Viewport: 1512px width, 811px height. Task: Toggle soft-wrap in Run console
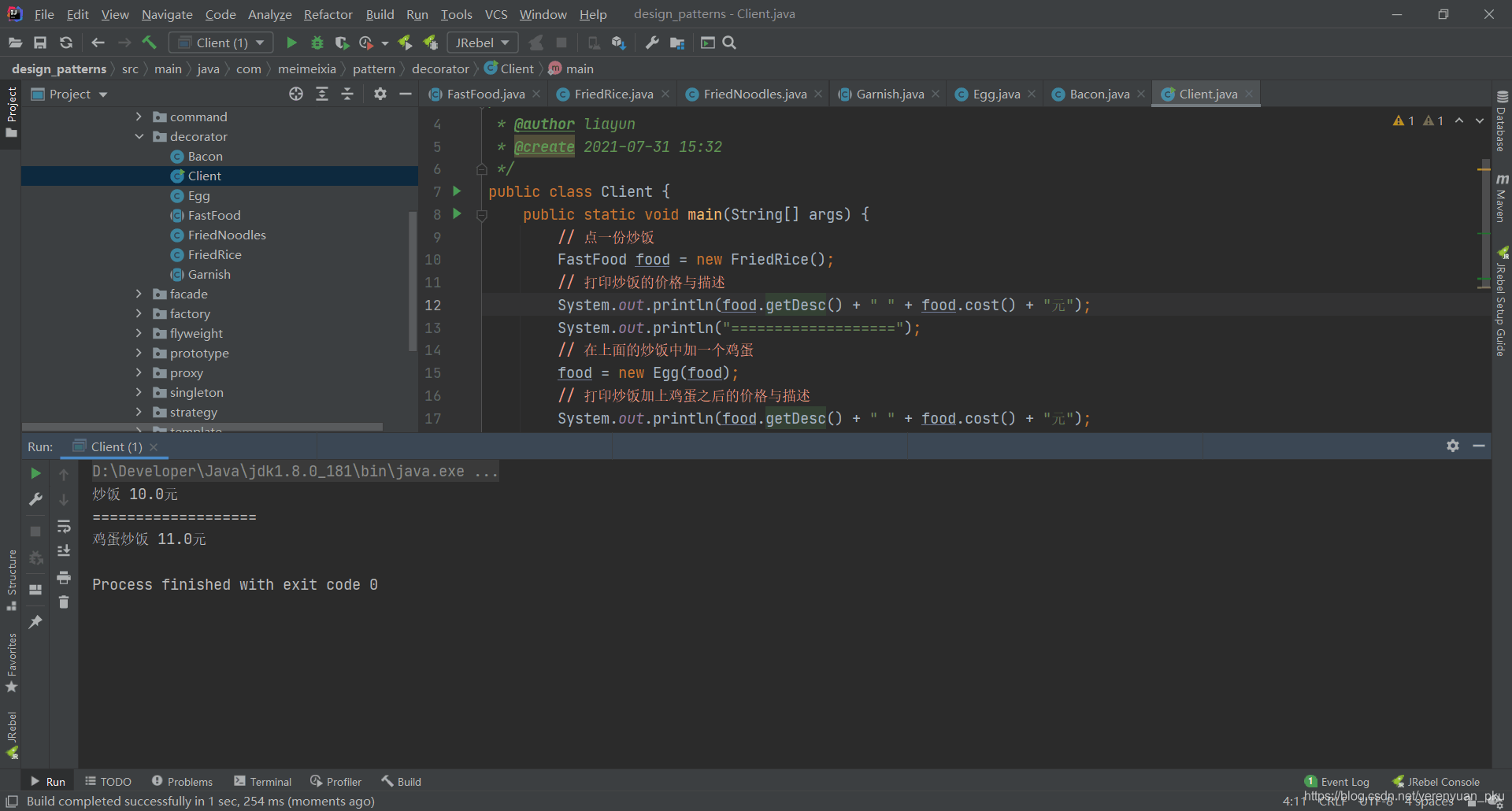click(x=64, y=526)
